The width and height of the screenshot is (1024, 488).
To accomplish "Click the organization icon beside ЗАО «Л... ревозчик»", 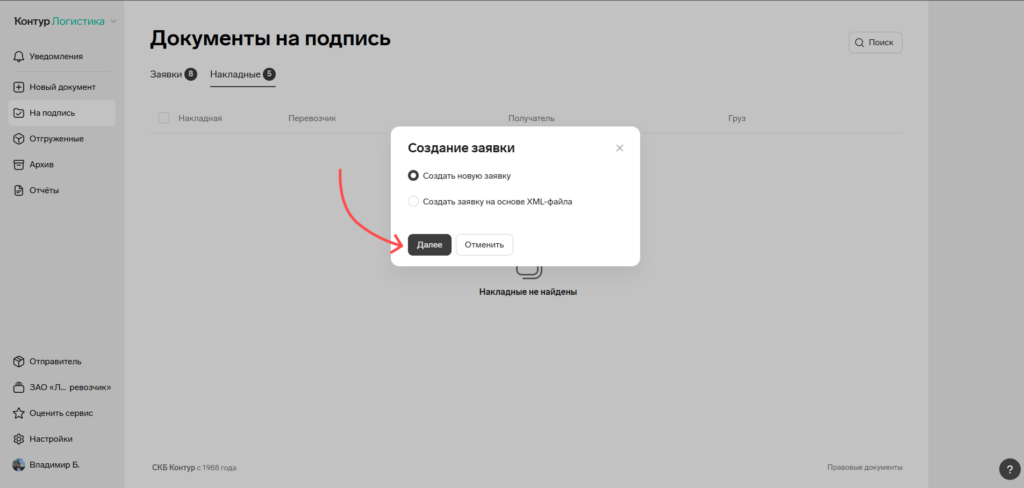I will point(19,387).
